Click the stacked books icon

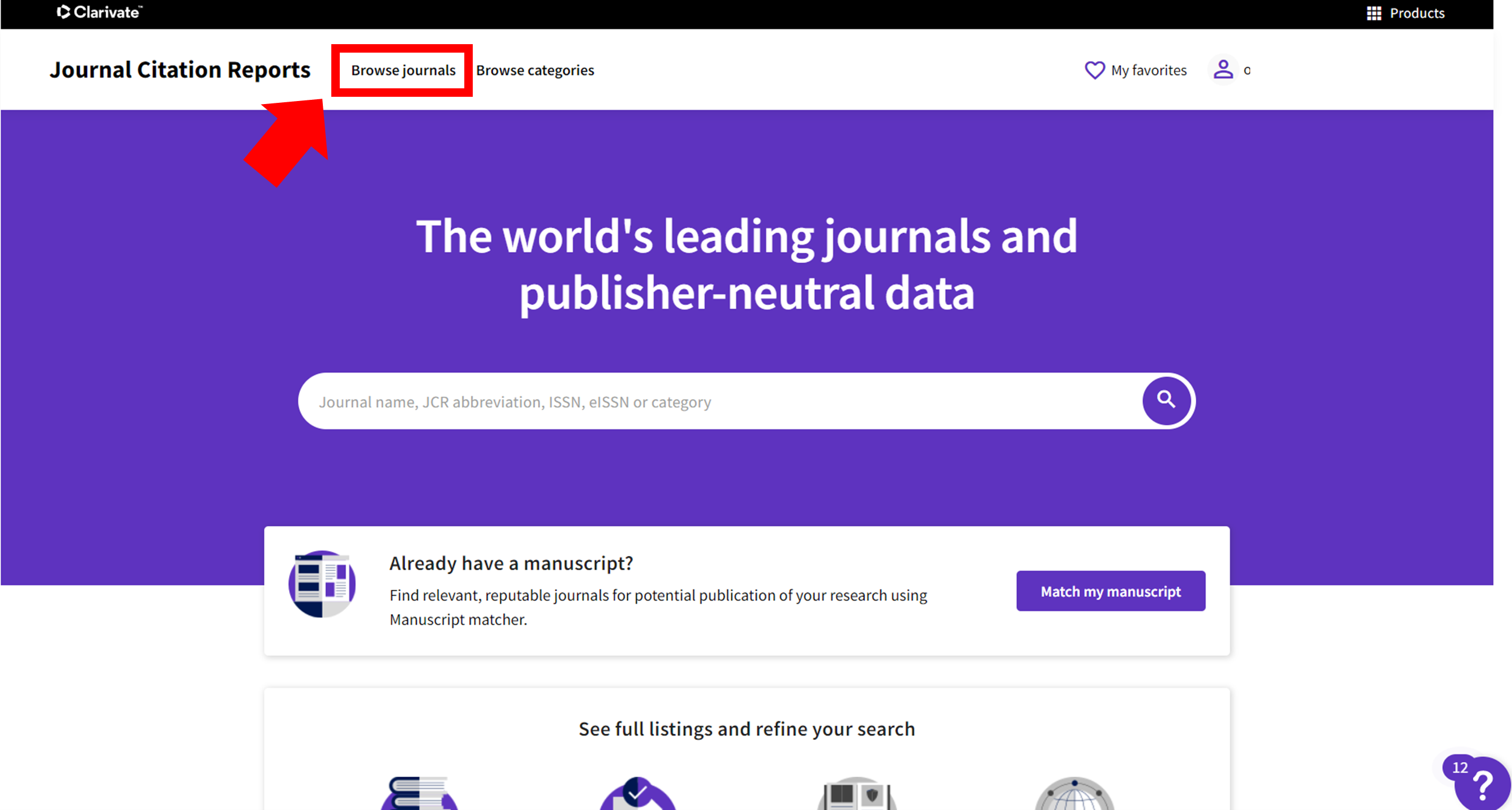coord(419,793)
